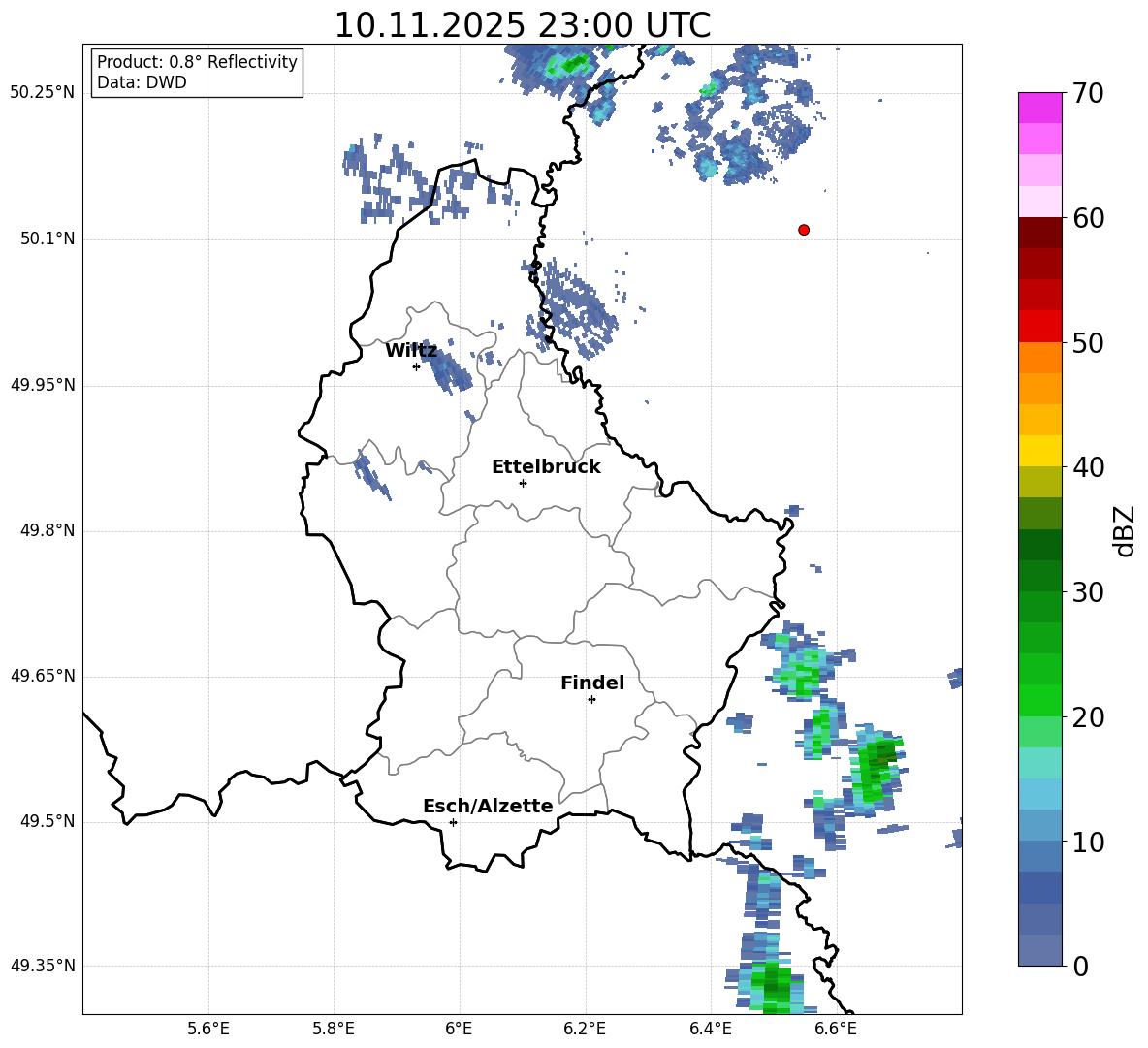The width and height of the screenshot is (1148, 1048).
Task: Click the colorbar tick label 60
Action: tap(1088, 218)
